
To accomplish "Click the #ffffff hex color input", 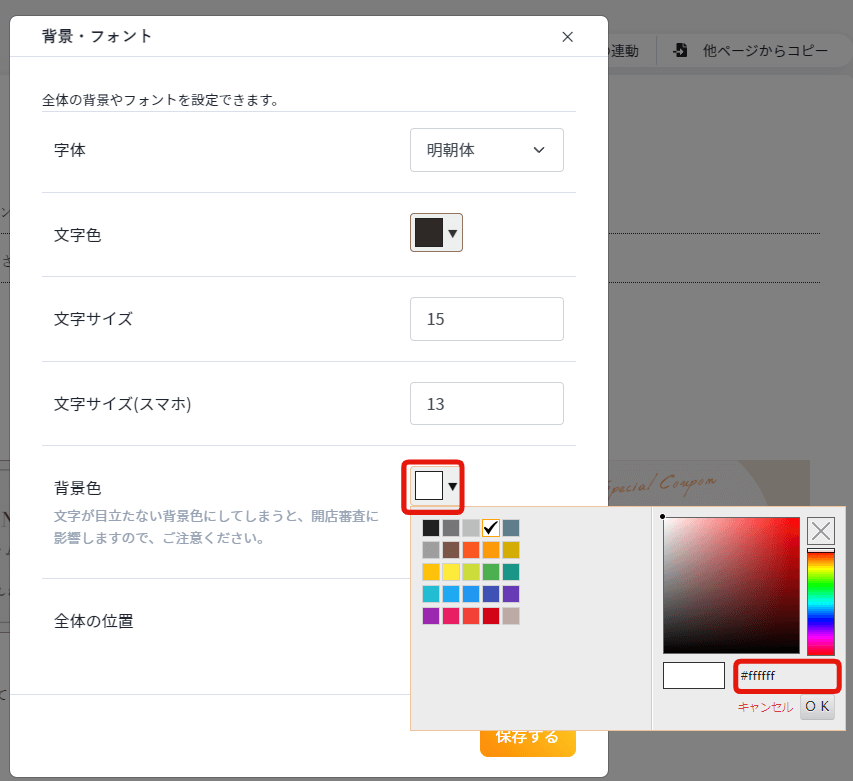I will click(x=787, y=676).
